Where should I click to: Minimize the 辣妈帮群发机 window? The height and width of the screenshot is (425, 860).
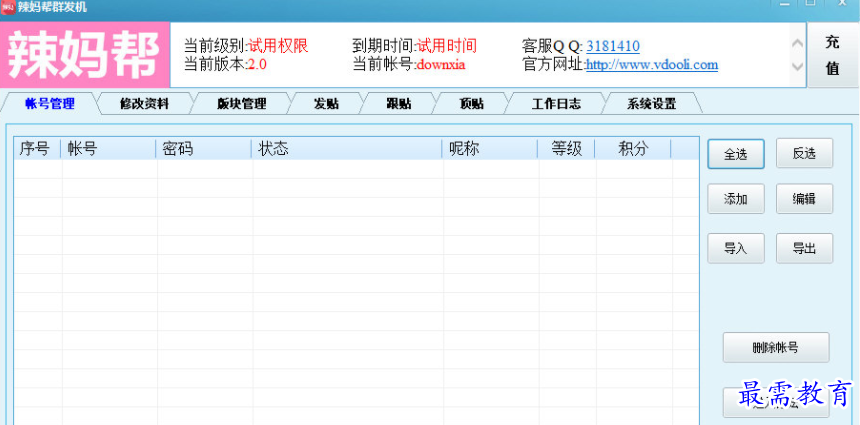784,4
